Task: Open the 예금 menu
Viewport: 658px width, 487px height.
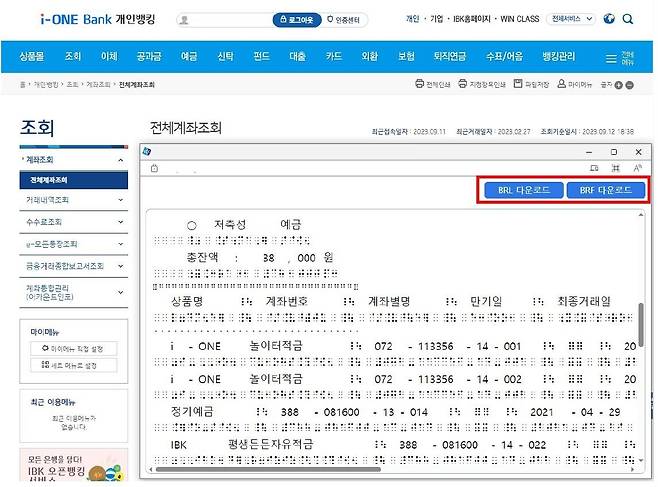Action: tap(189, 56)
